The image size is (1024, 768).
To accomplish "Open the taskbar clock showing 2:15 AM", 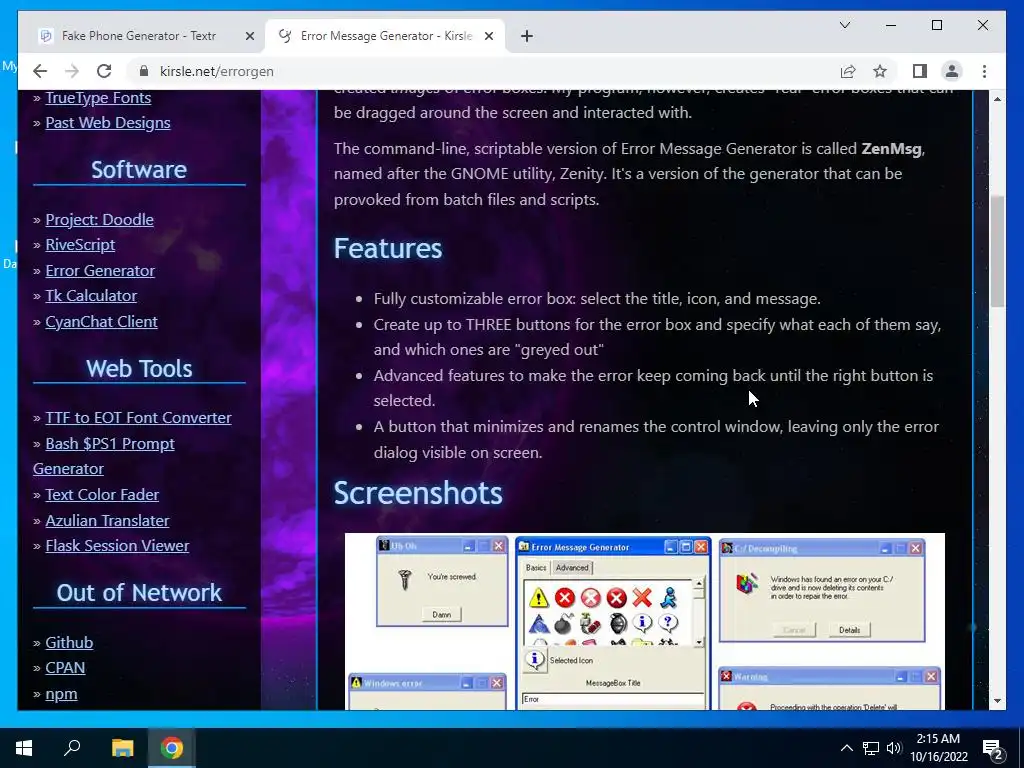I will pyautogui.click(x=938, y=748).
